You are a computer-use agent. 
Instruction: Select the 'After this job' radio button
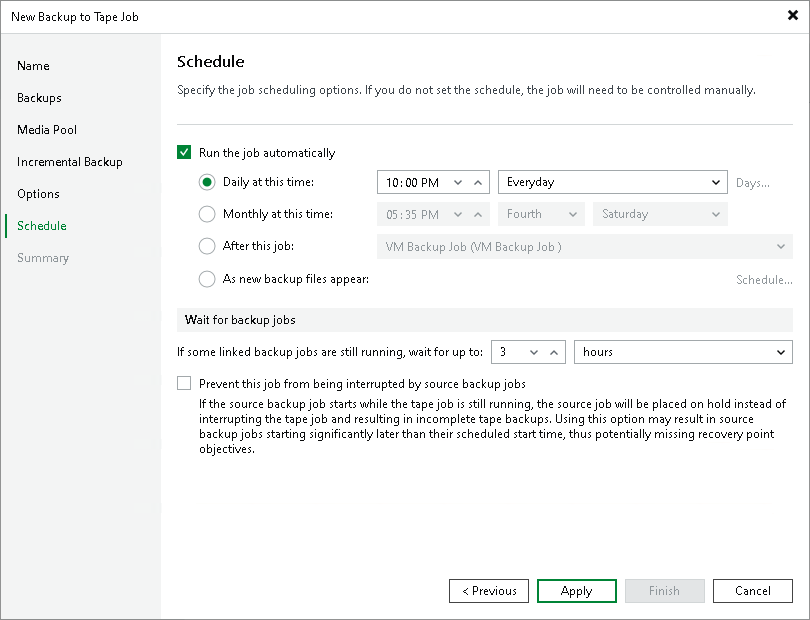(207, 246)
